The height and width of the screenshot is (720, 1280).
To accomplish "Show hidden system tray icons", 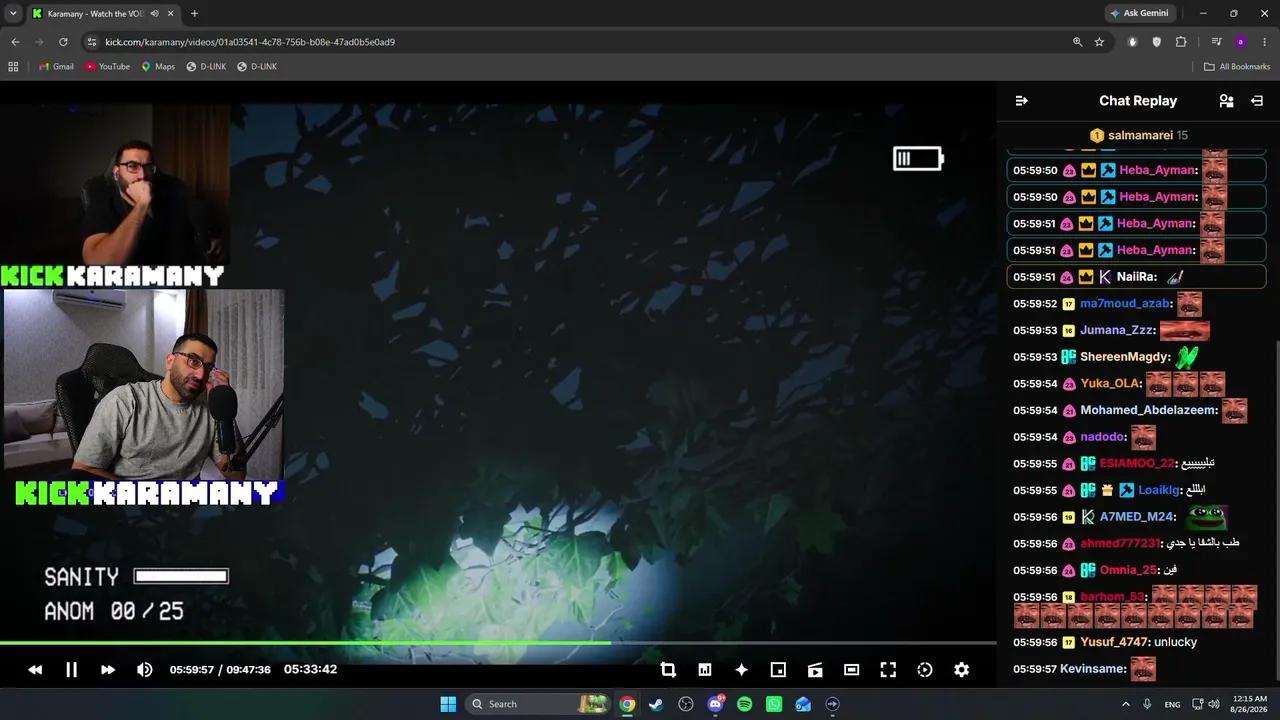I will point(1125,704).
